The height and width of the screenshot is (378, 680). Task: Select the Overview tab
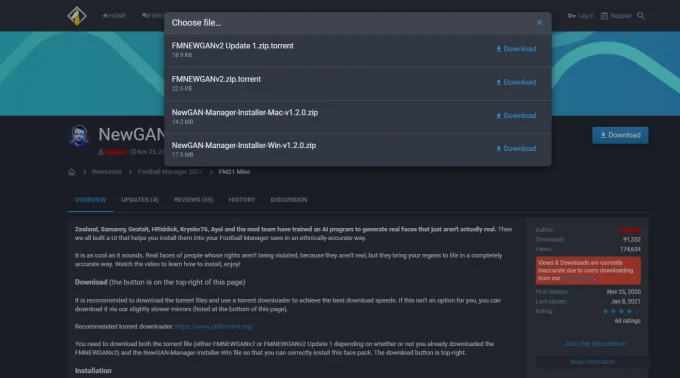coord(90,200)
